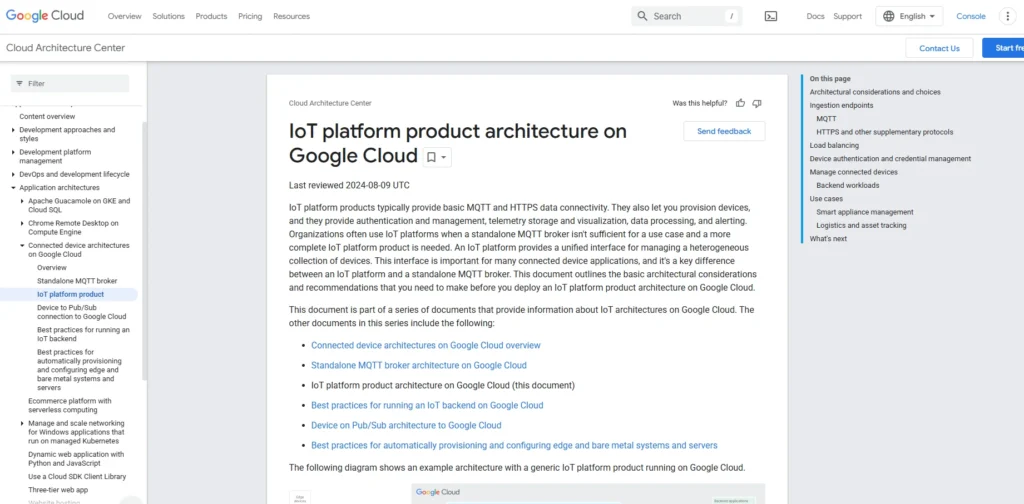Select Standalone MQTT broker sidebar item
This screenshot has width=1024, height=504.
[x=77, y=281]
